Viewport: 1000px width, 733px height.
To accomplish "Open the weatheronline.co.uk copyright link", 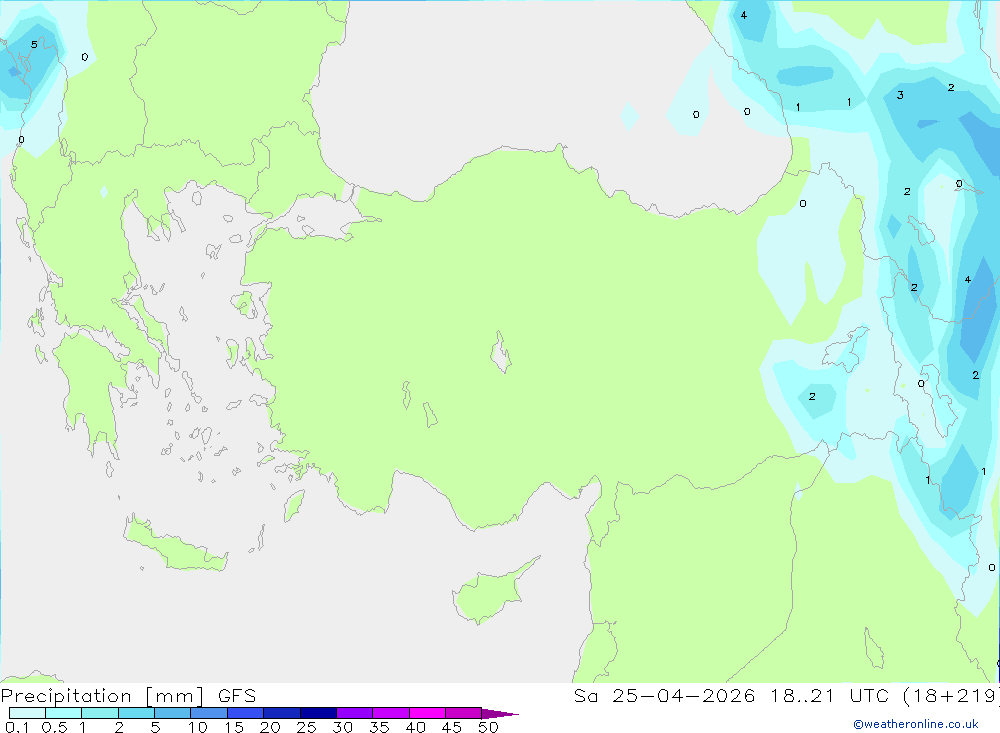I will pos(916,724).
